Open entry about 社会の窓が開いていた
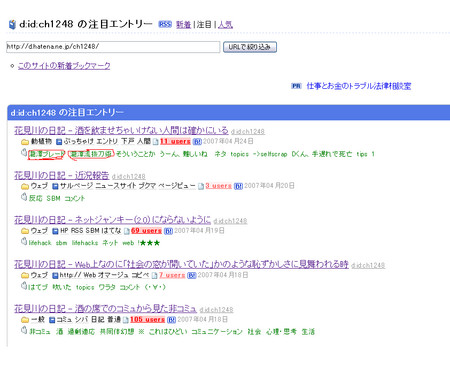Screen dimensions: 450x366 (x=181, y=264)
